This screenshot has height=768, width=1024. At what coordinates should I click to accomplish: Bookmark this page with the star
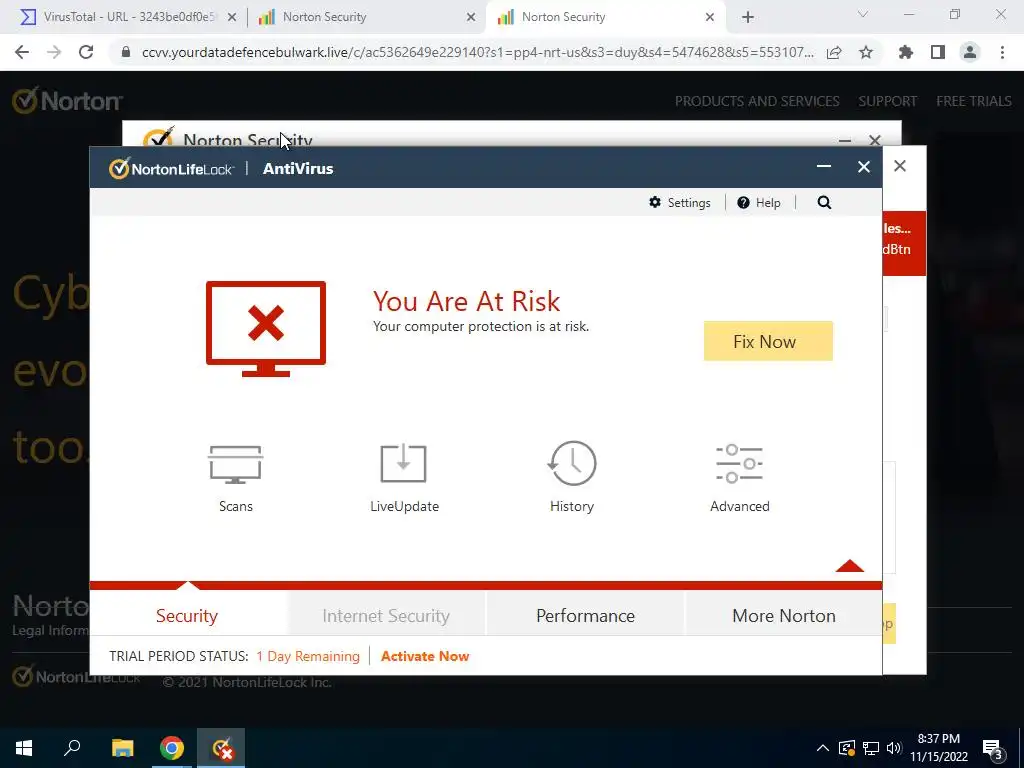pyautogui.click(x=866, y=52)
